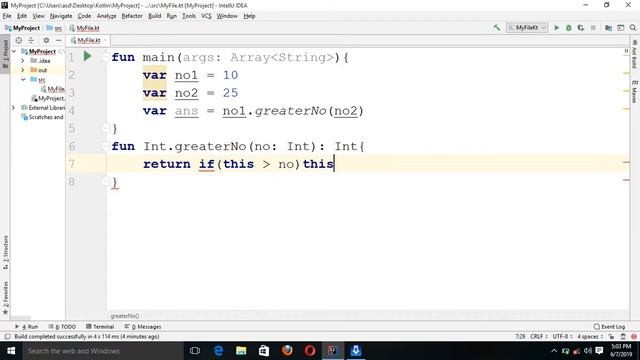Image resolution: width=640 pixels, height=360 pixels.
Task: Toggle the Maven side panel
Action: [x=634, y=91]
